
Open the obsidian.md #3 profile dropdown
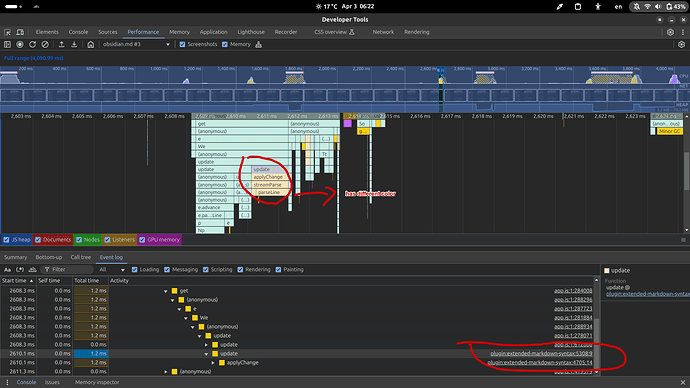point(136,44)
